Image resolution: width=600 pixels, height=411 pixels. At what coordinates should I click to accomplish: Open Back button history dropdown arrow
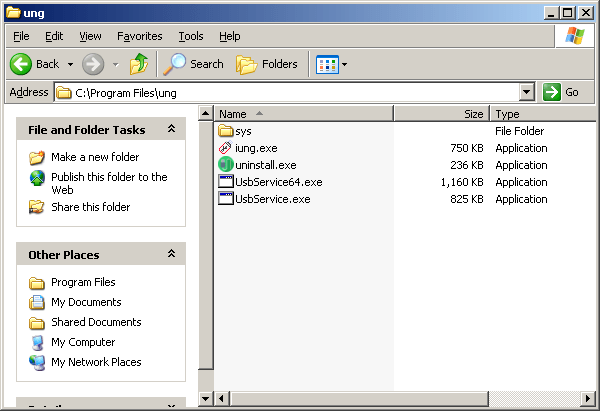pos(70,64)
